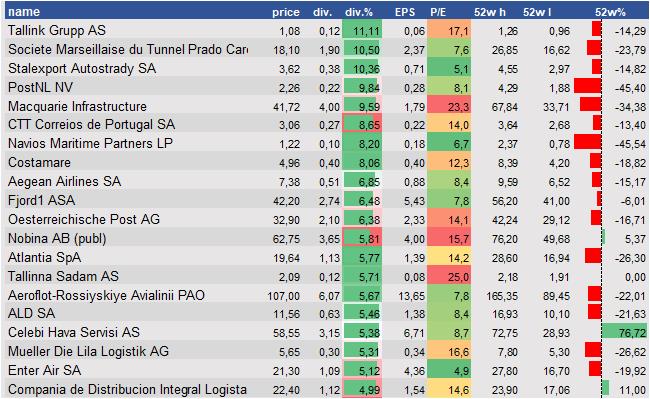Select Compania de Distribucion Integral Logista row
This screenshot has height=399, width=650.
point(327,389)
